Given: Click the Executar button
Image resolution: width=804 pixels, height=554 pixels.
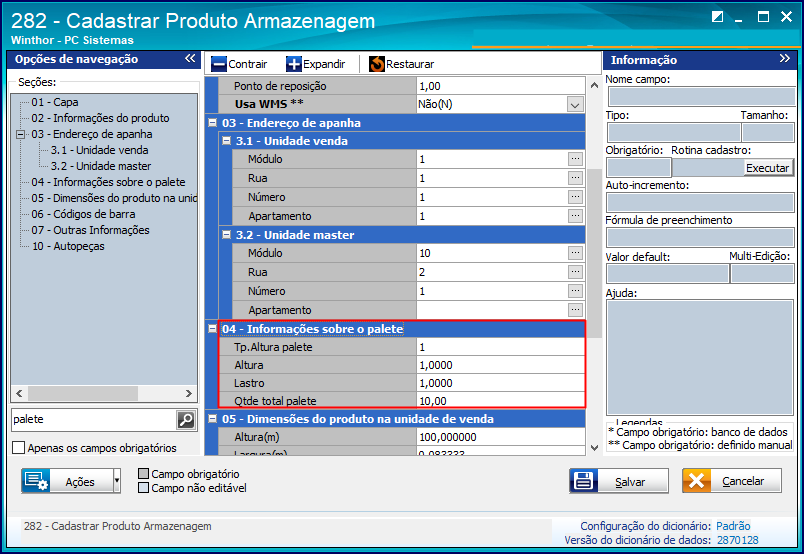Looking at the screenshot, I should 767,168.
